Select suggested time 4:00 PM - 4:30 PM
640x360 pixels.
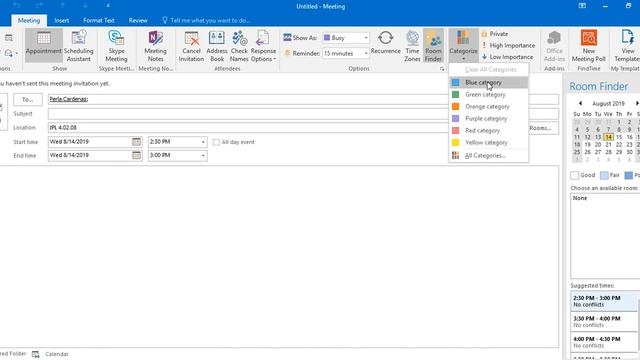(604, 342)
